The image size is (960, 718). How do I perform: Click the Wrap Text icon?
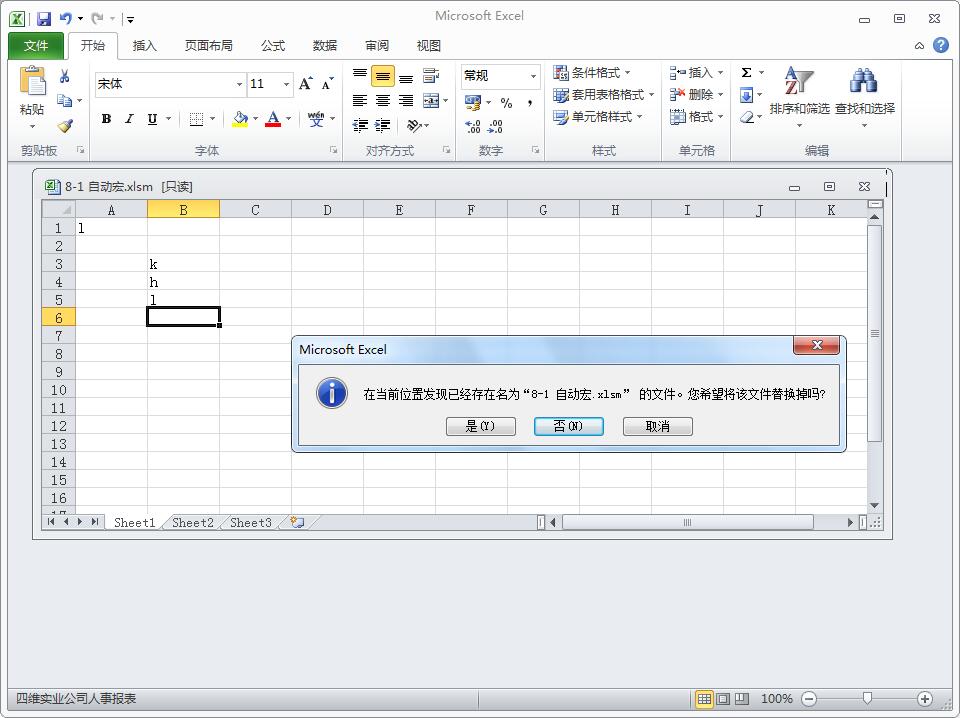pos(431,76)
